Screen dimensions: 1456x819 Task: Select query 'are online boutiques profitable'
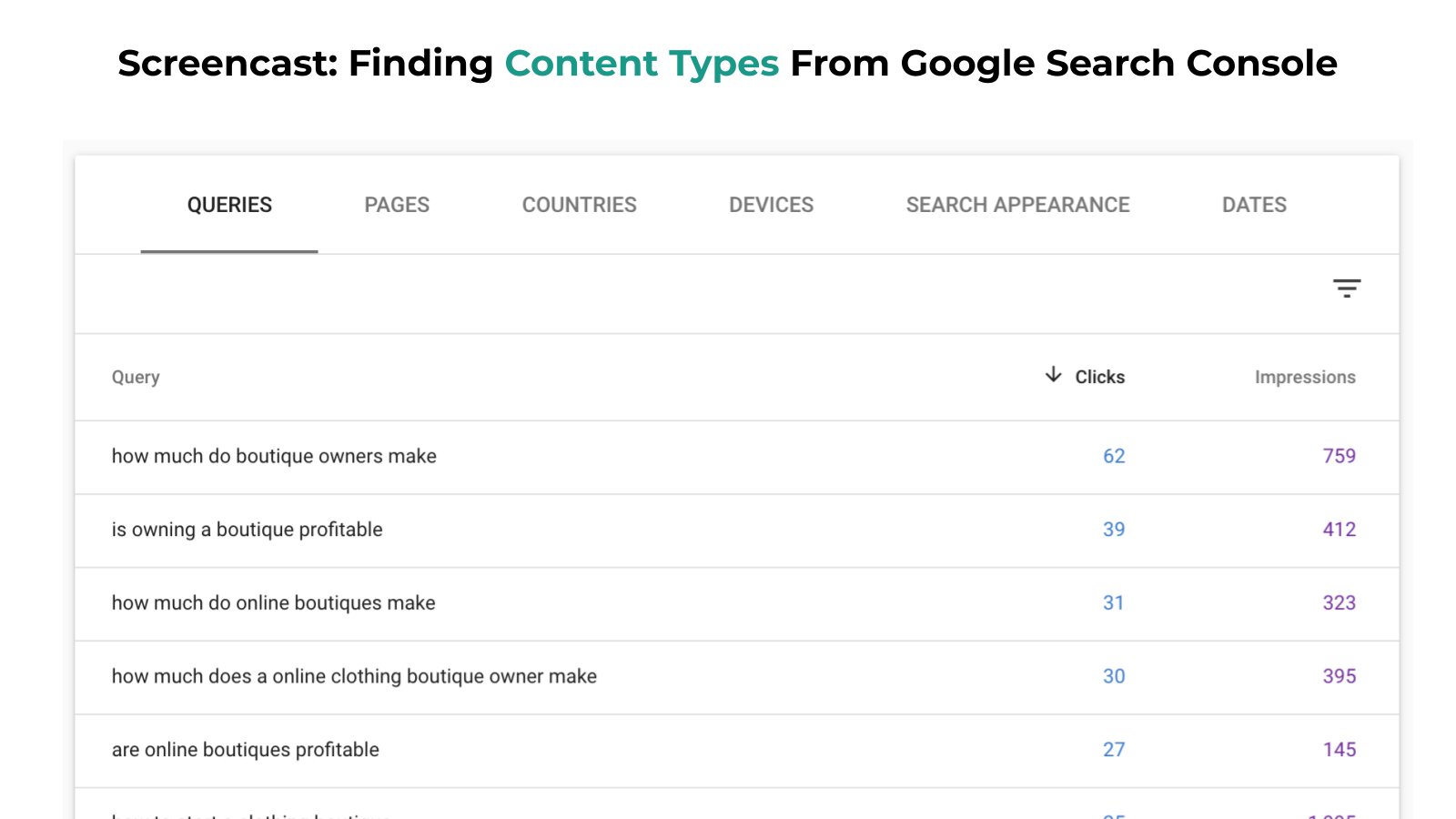[x=245, y=750]
